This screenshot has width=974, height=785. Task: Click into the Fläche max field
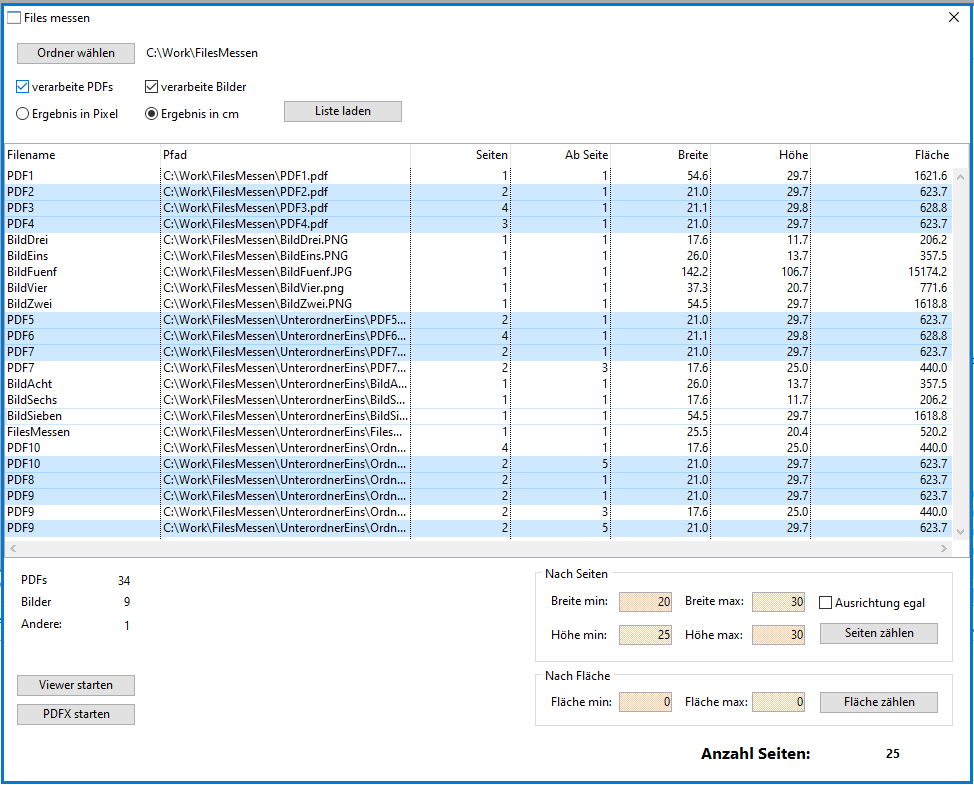pyautogui.click(x=778, y=702)
